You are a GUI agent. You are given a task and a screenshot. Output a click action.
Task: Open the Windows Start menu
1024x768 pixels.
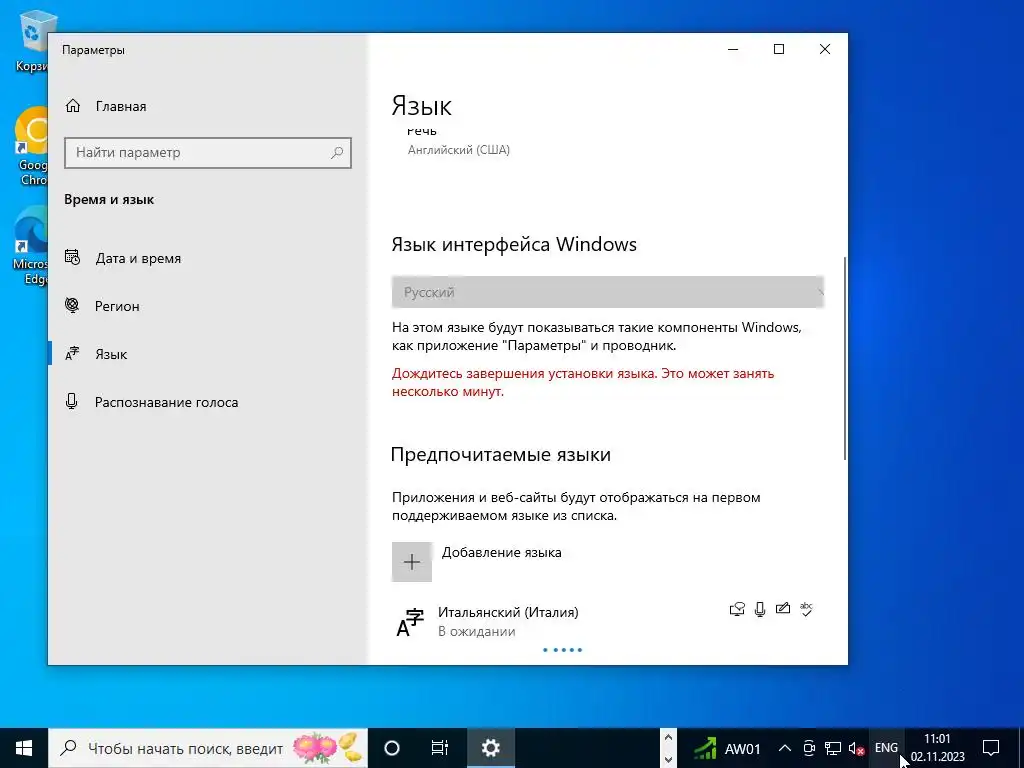(x=24, y=748)
